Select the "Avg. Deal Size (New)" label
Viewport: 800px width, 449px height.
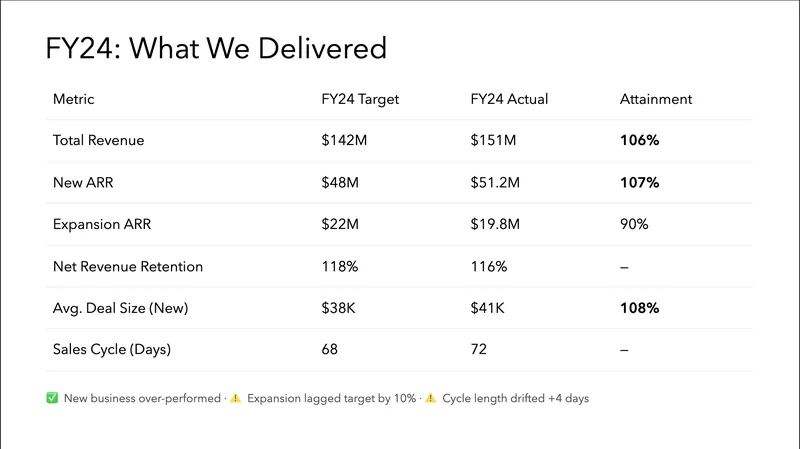tap(122, 308)
